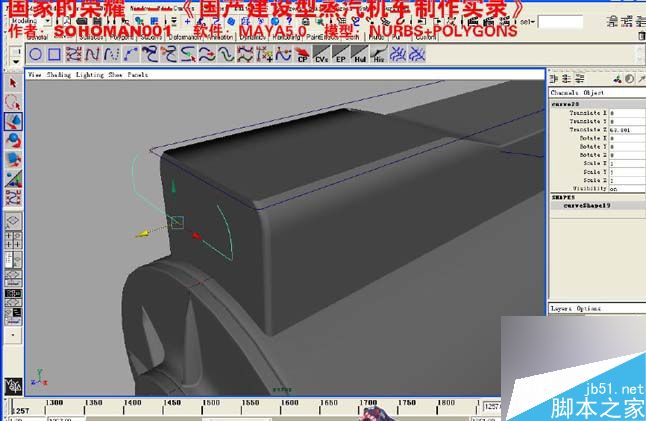Switch to the Rendering shelf tab
646x421 pixels.
(288, 37)
